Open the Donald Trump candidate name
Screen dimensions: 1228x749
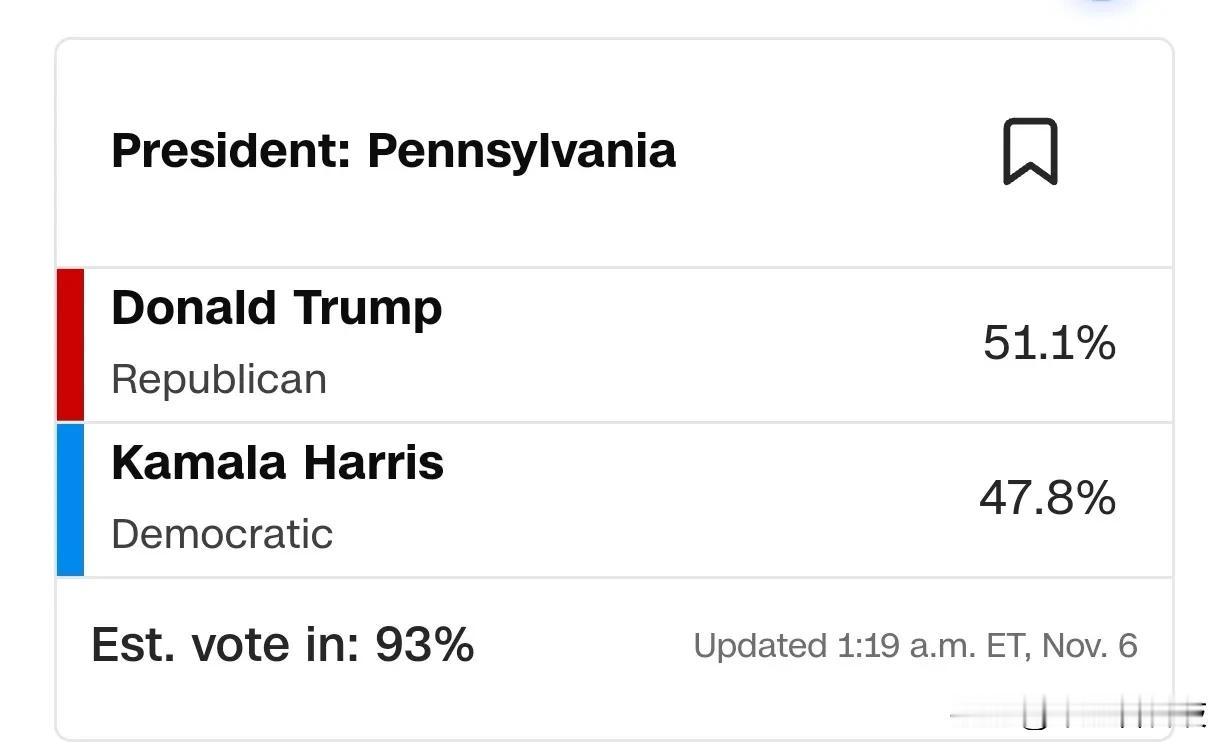277,308
